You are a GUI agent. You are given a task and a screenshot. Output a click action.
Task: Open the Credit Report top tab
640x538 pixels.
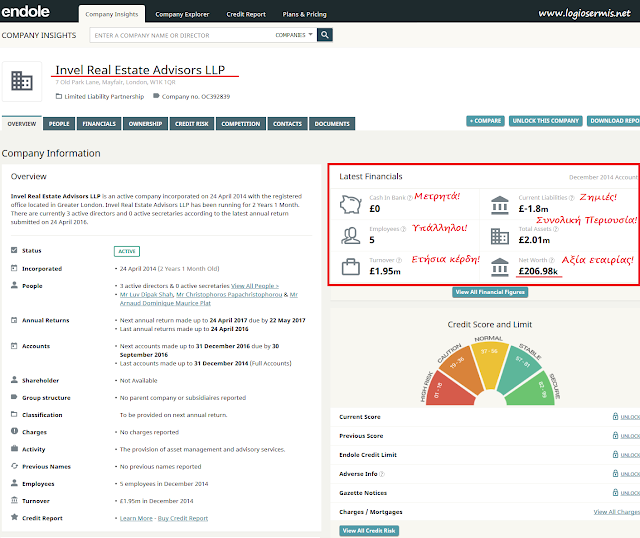[246, 14]
